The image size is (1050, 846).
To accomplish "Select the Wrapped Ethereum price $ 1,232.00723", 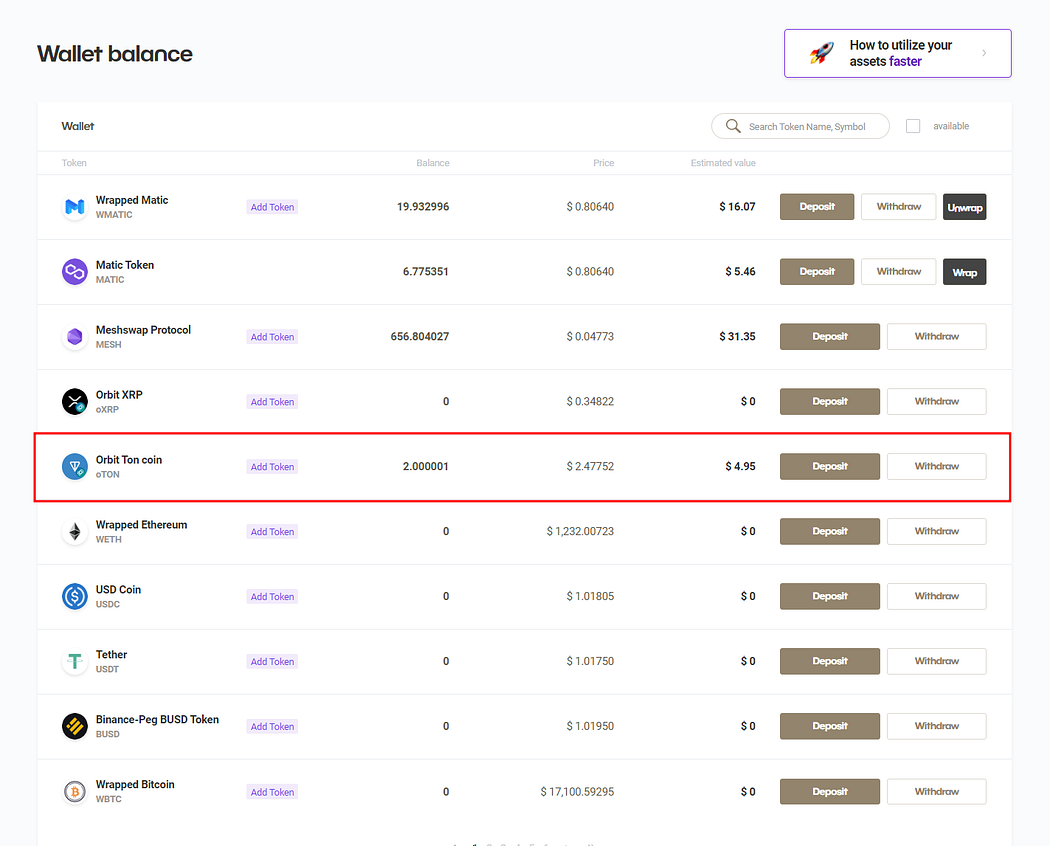I will tap(580, 532).
